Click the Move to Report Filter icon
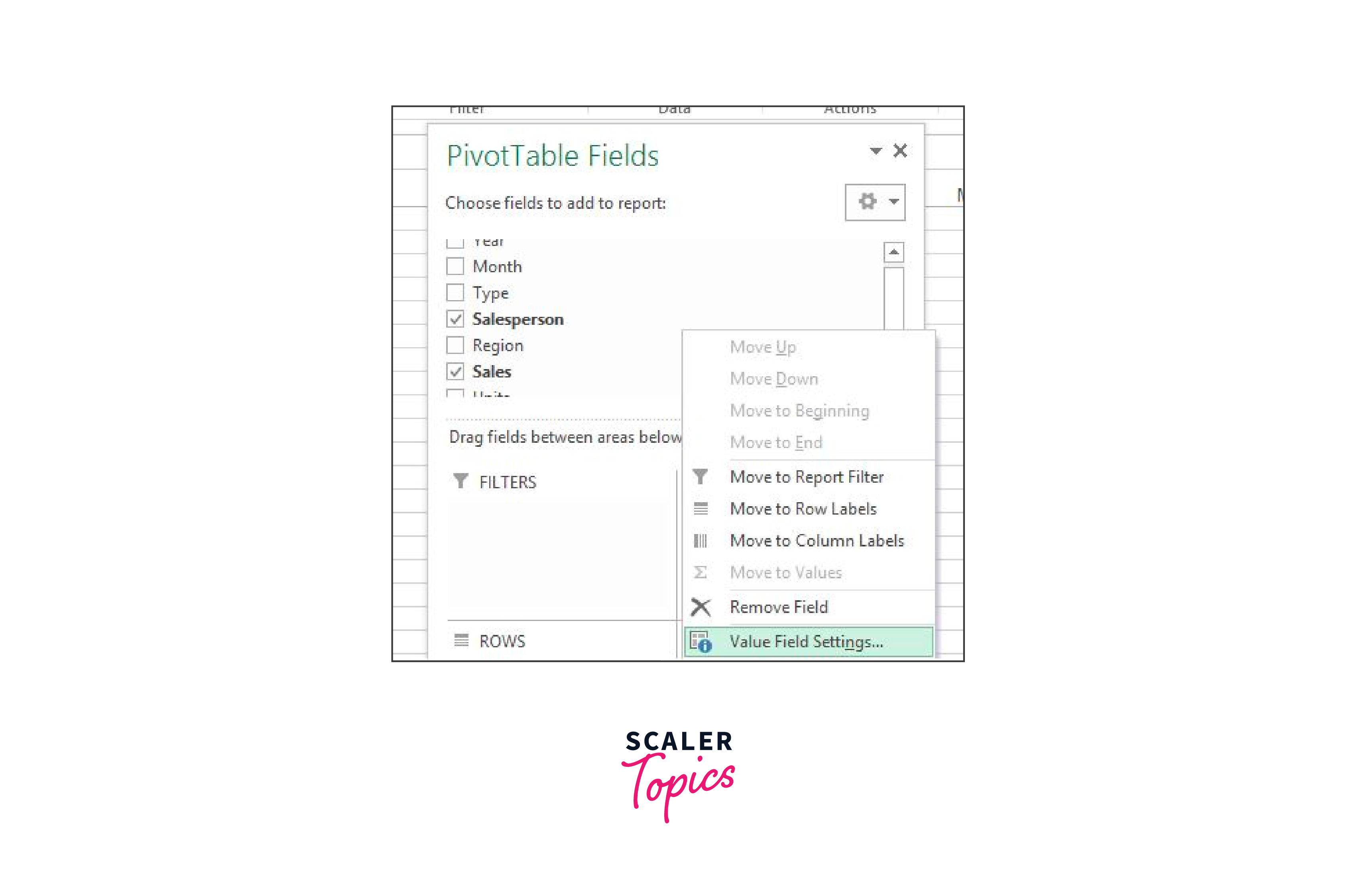This screenshot has height=896, width=1356. point(700,476)
